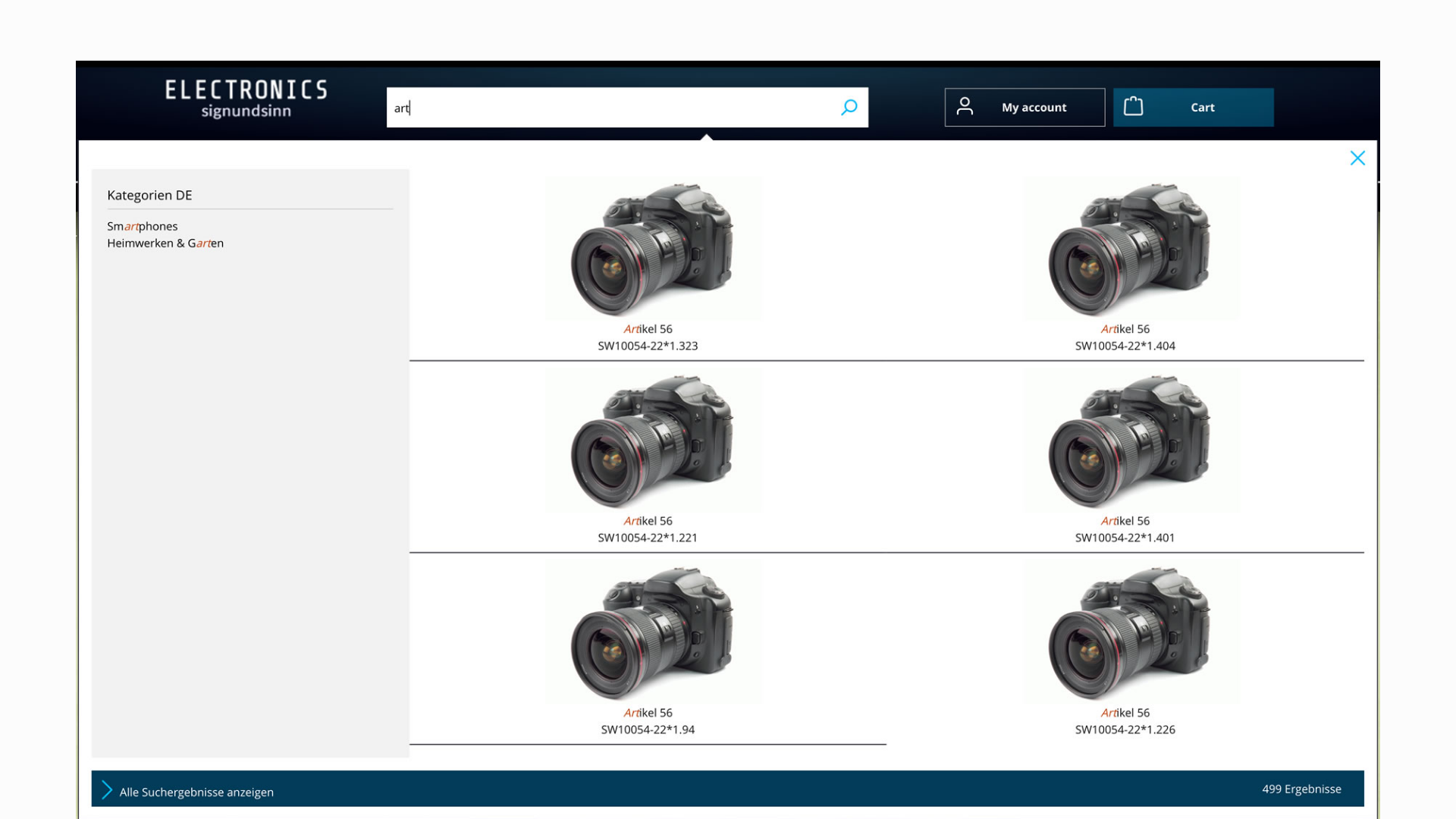Show all results via Alle Suchergebnisse anzeigen
The image size is (1456, 819).
[196, 792]
